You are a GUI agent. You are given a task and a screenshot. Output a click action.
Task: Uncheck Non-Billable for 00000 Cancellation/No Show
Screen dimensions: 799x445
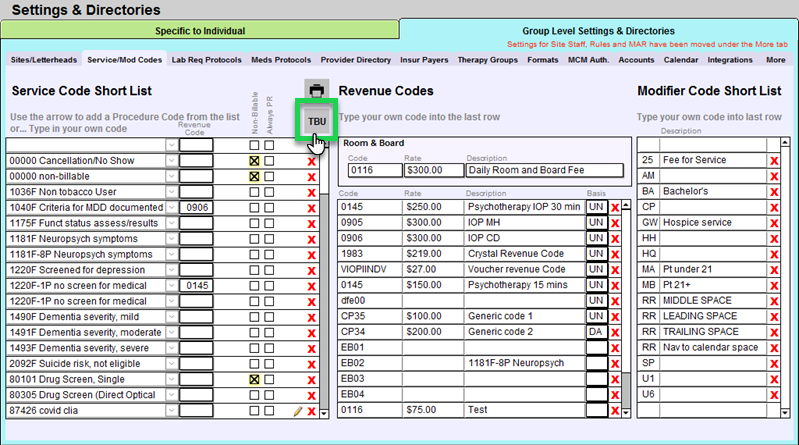[254, 161]
